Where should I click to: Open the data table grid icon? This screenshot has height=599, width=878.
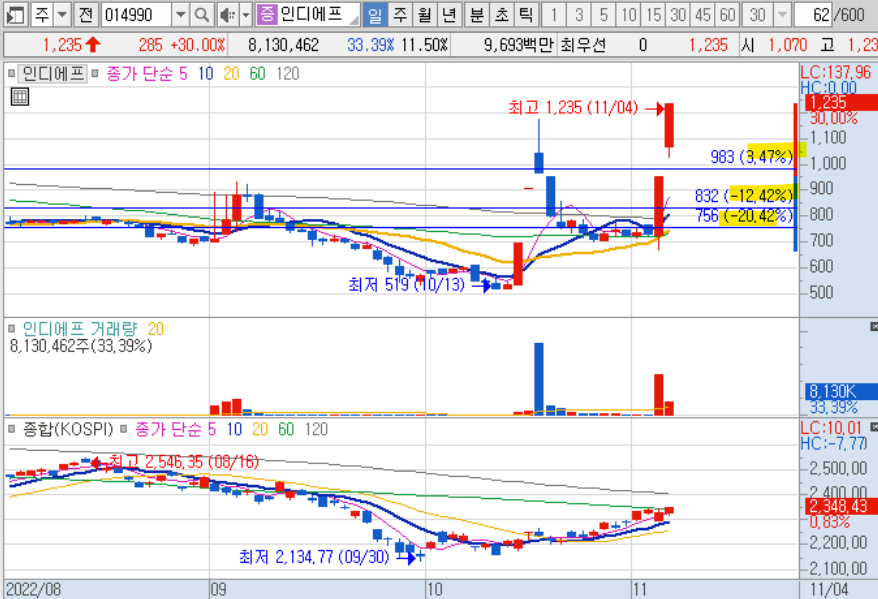(20, 97)
